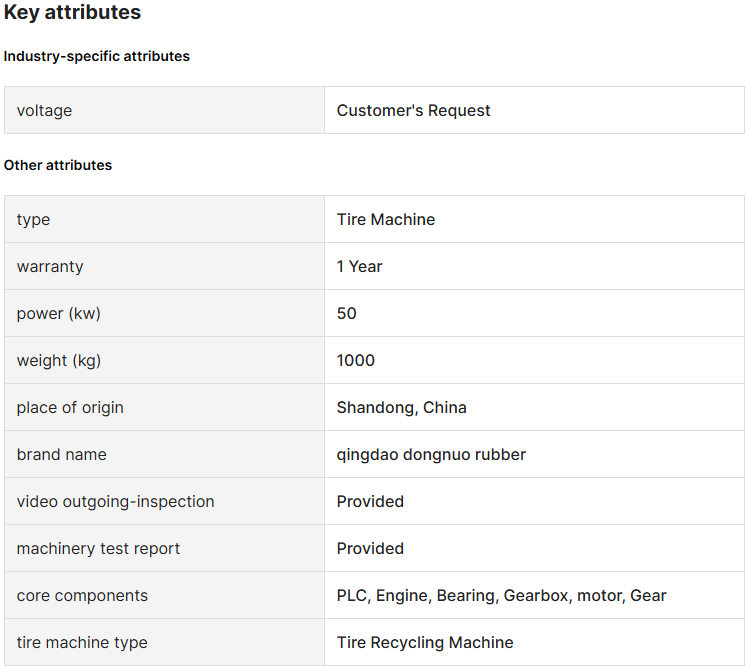
Task: Select the Customer's Request voltage value
Action: pos(413,110)
